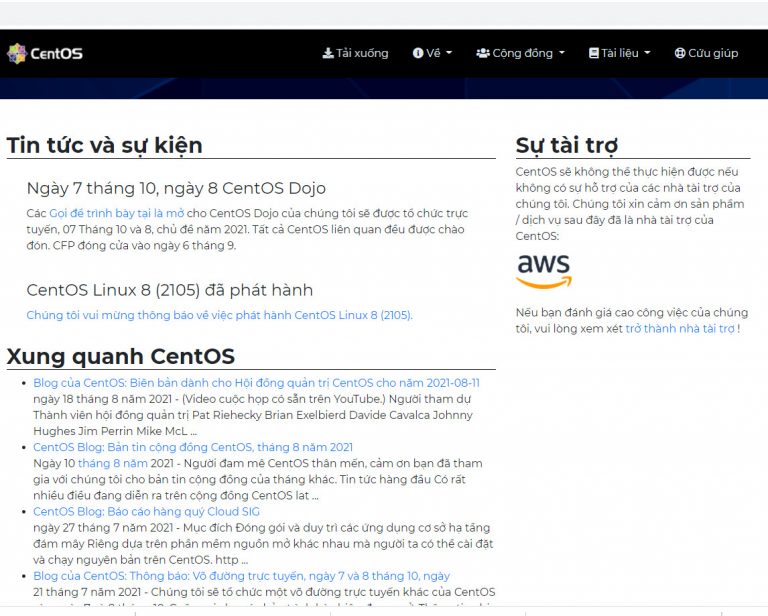Image resolution: width=768 pixels, height=616 pixels.
Task: Open the 'trở thành nhà tài trợ' link
Action: coord(680,329)
